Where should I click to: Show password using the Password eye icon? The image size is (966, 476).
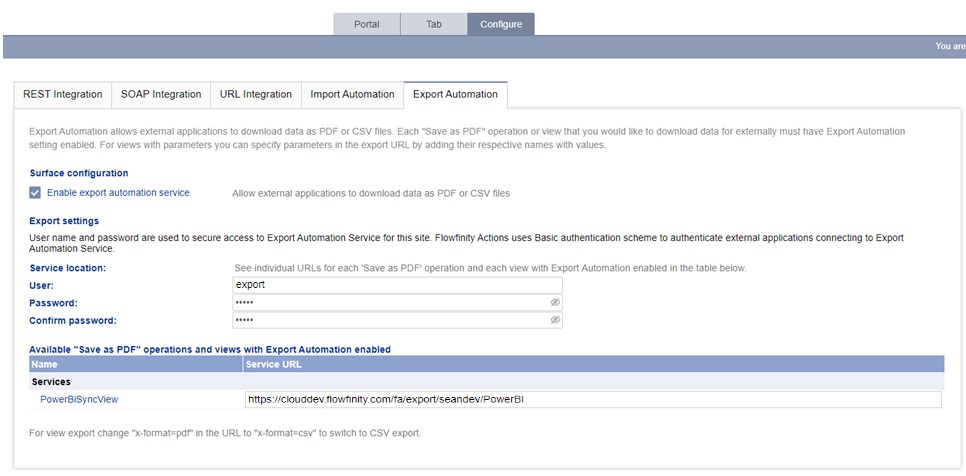point(555,302)
